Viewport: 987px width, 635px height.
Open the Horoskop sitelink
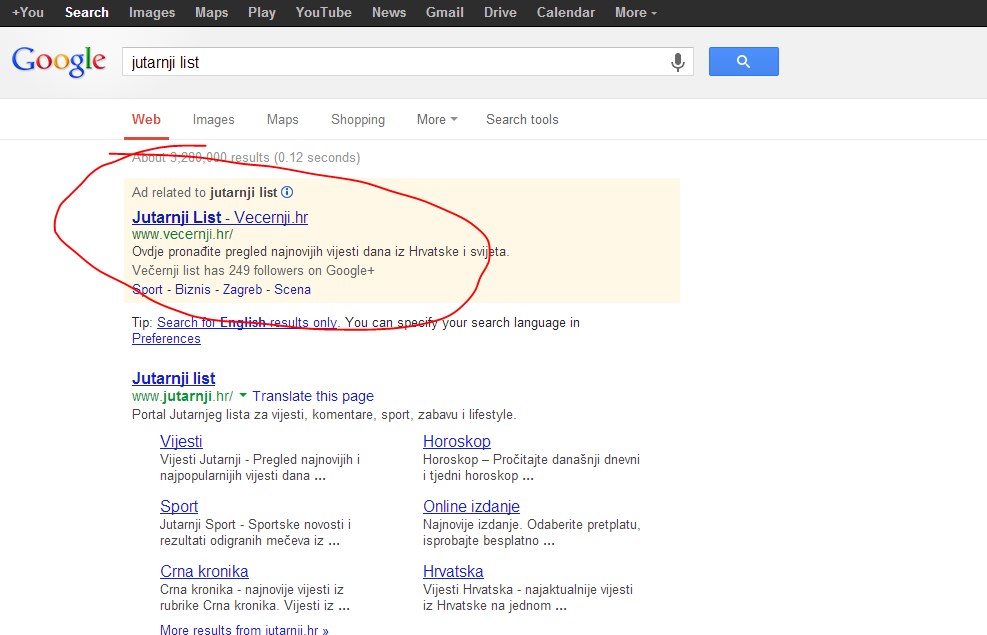456,441
